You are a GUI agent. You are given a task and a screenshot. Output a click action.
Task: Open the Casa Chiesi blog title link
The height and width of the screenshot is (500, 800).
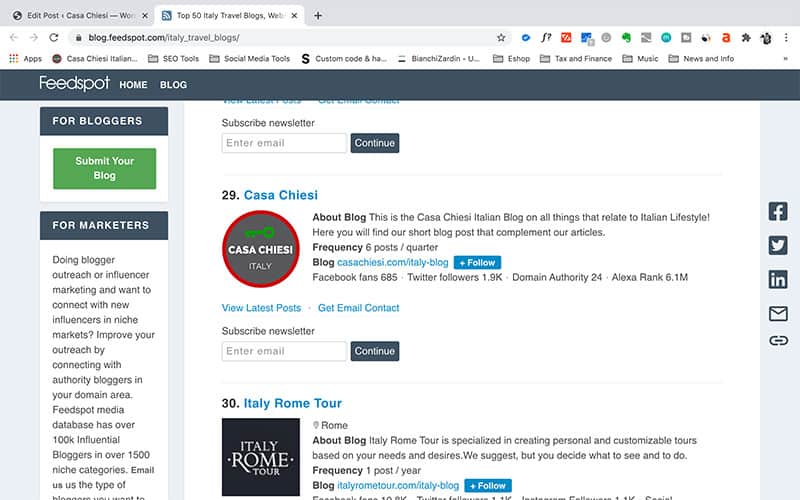[281, 195]
